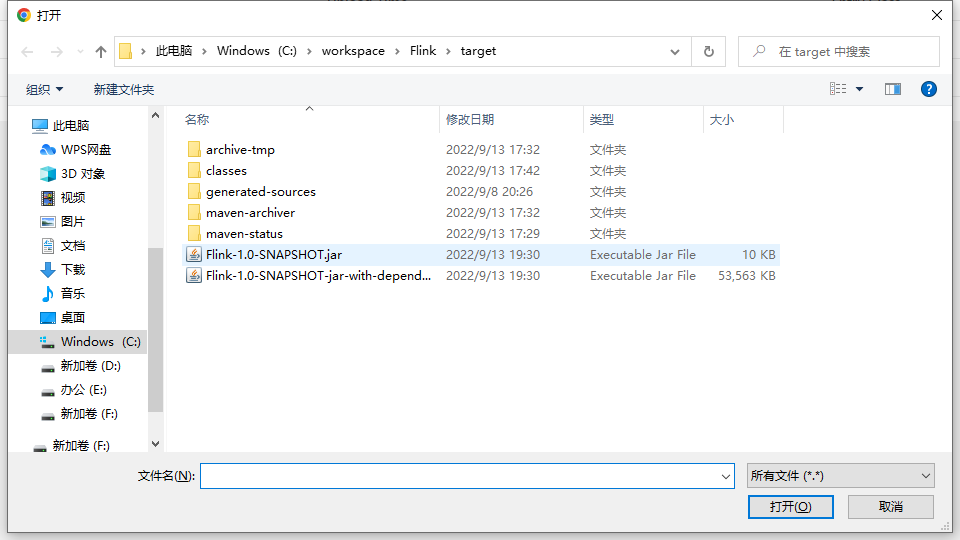
Task: Open help with question mark icon
Action: 929,89
